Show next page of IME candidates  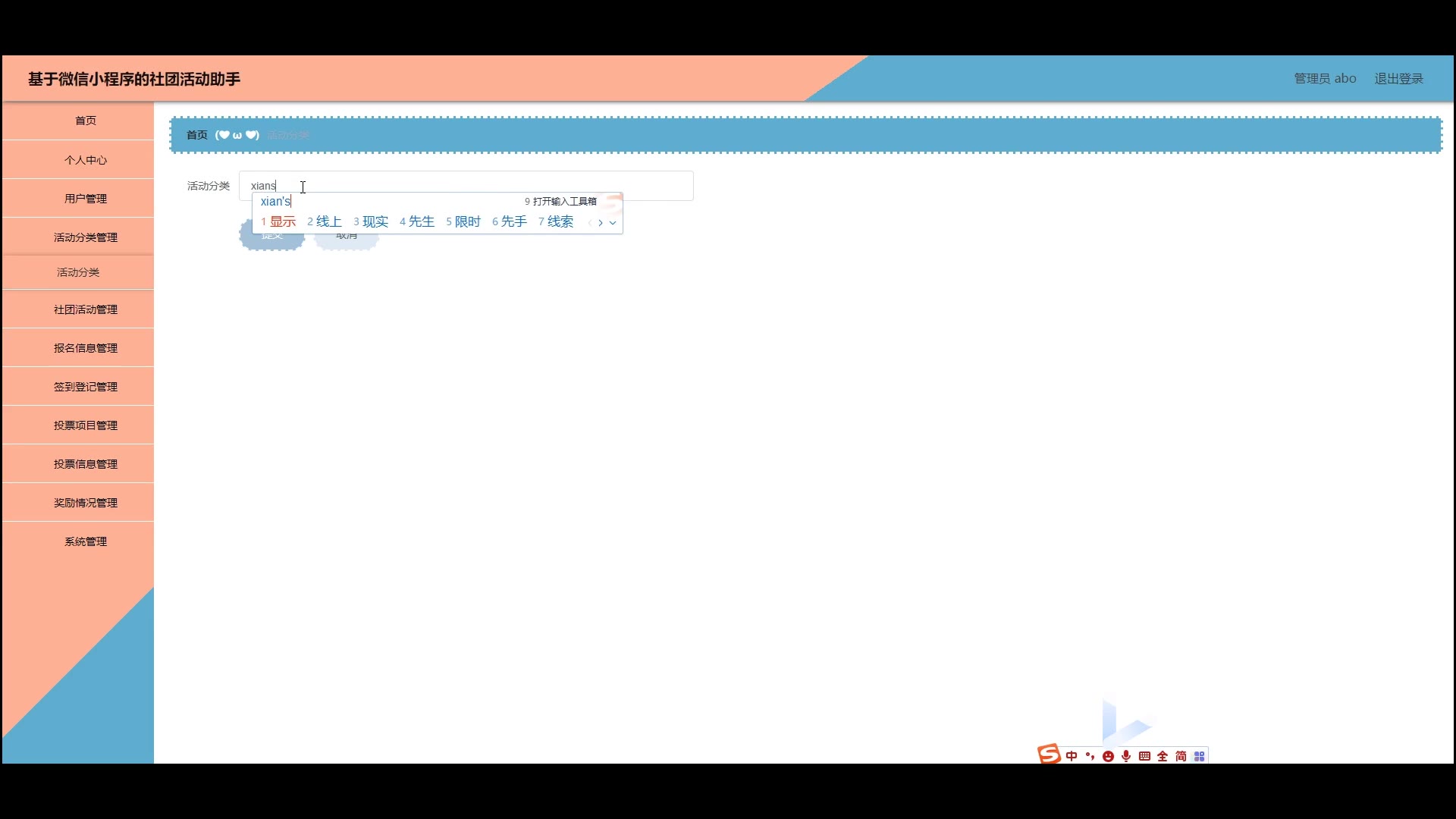(601, 223)
